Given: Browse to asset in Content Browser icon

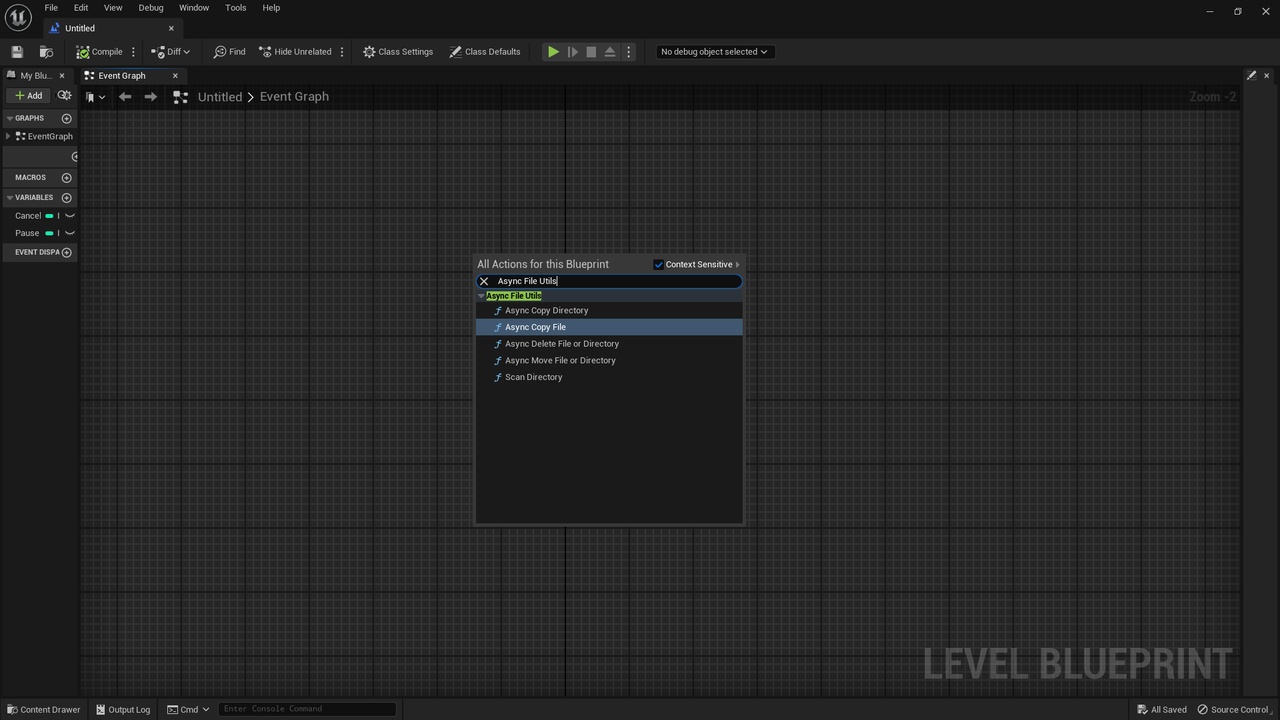Looking at the screenshot, I should (x=46, y=52).
